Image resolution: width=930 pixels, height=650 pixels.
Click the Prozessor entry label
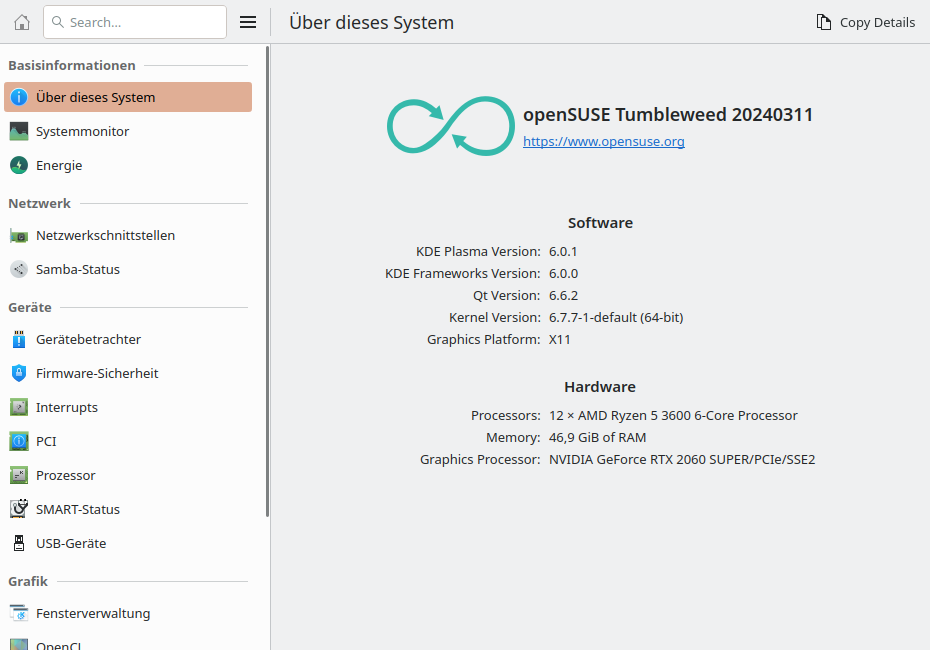point(66,475)
